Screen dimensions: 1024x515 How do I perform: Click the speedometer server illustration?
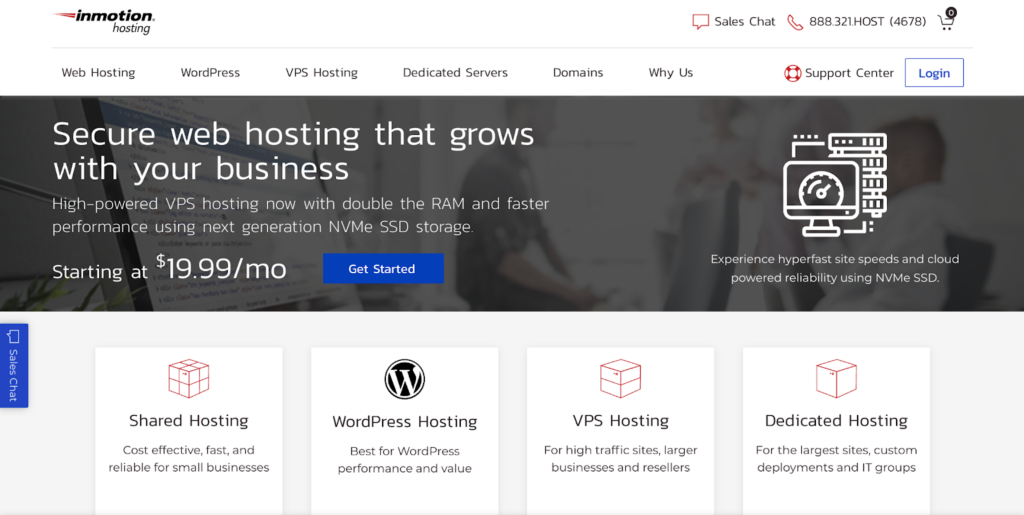(835, 185)
